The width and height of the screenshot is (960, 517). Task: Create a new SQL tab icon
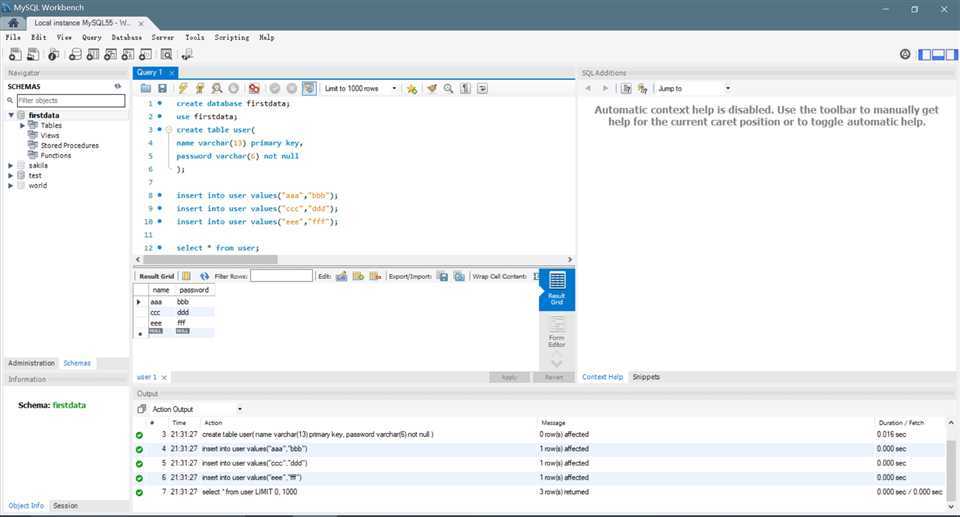[15, 55]
